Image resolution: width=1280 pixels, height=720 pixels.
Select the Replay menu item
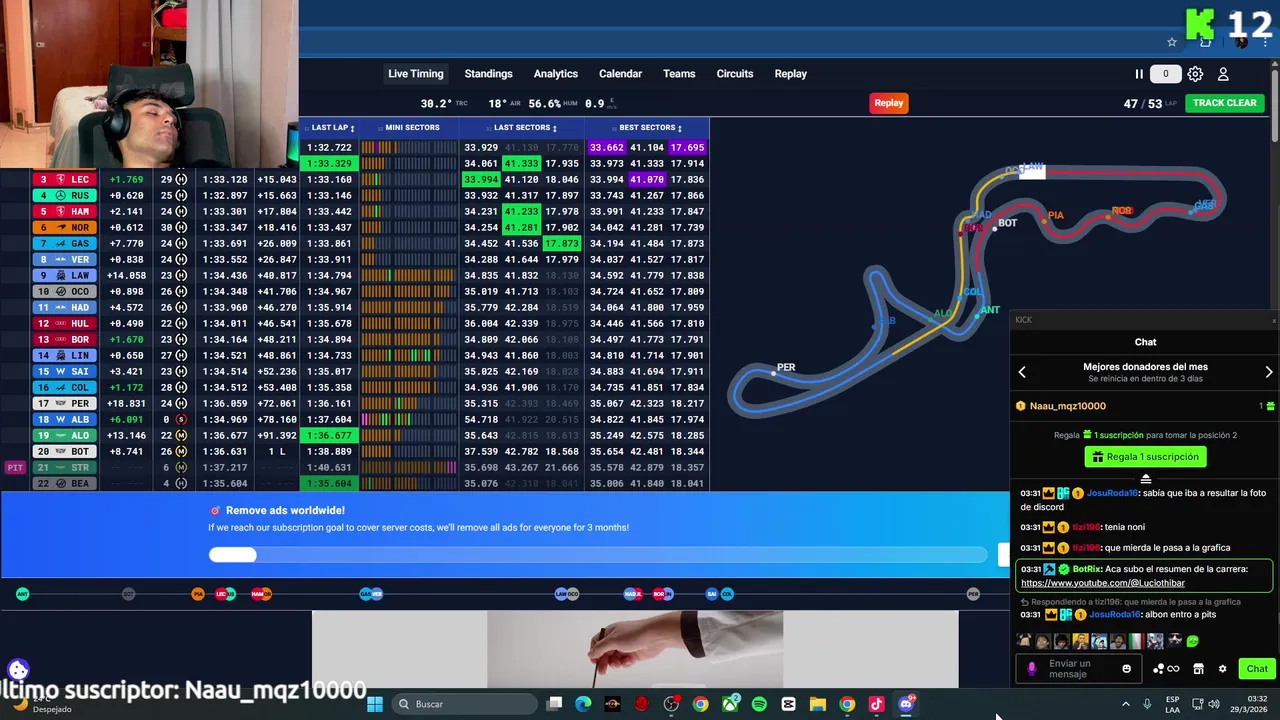point(790,74)
